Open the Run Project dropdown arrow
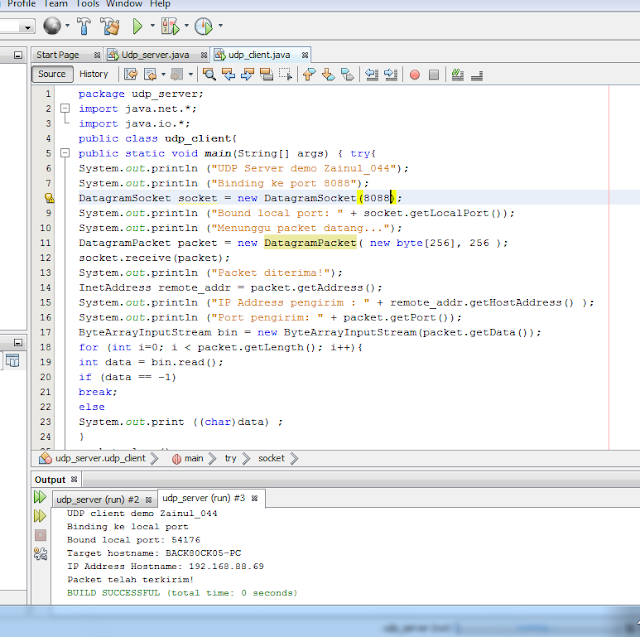The width and height of the screenshot is (640, 637). pyautogui.click(x=153, y=26)
